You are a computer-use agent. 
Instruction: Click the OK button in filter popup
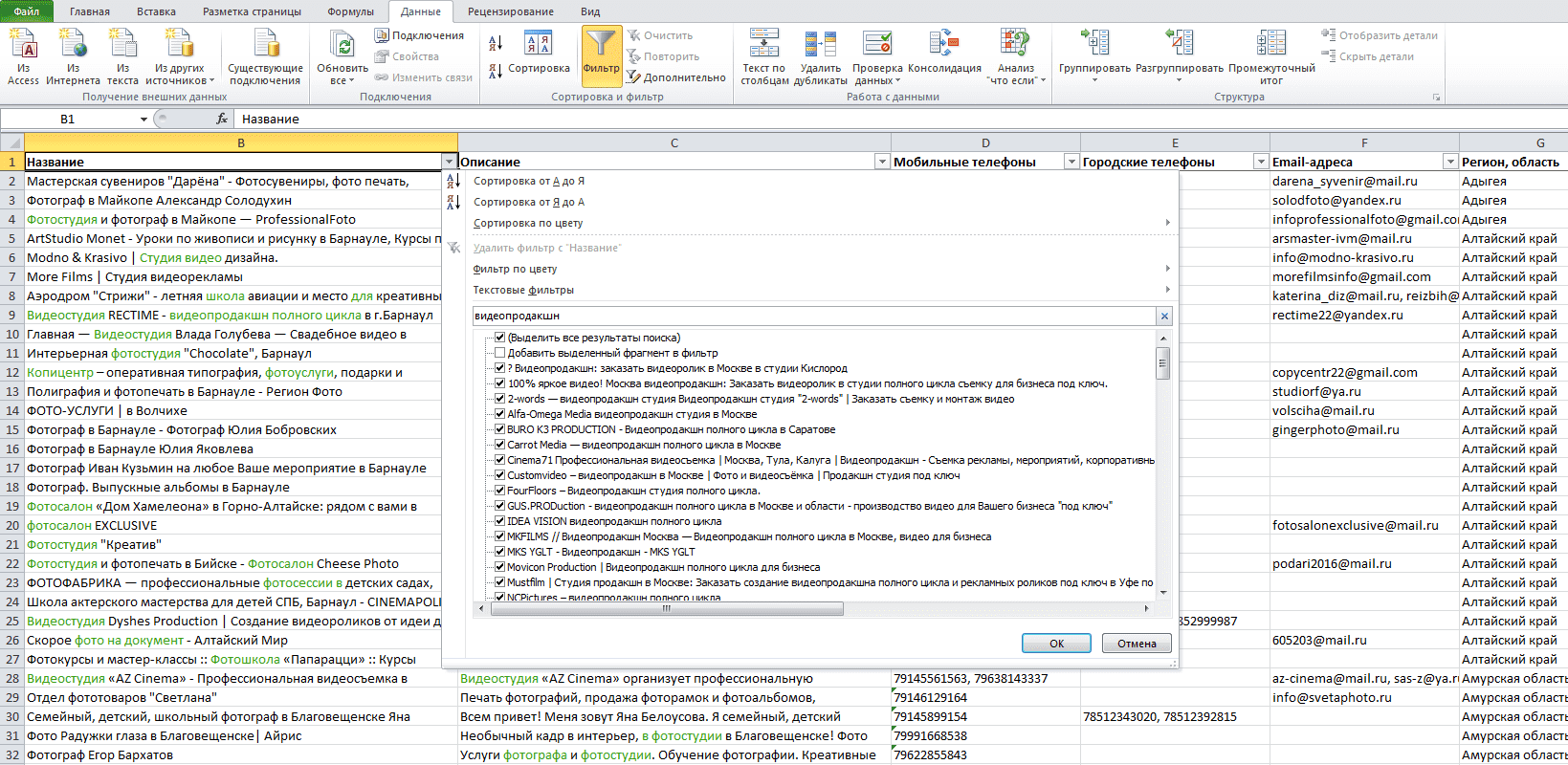click(1056, 644)
